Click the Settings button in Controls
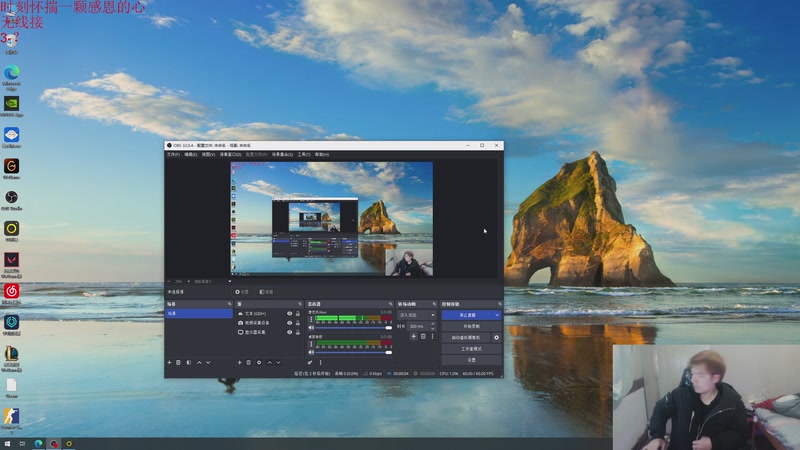 point(471,360)
